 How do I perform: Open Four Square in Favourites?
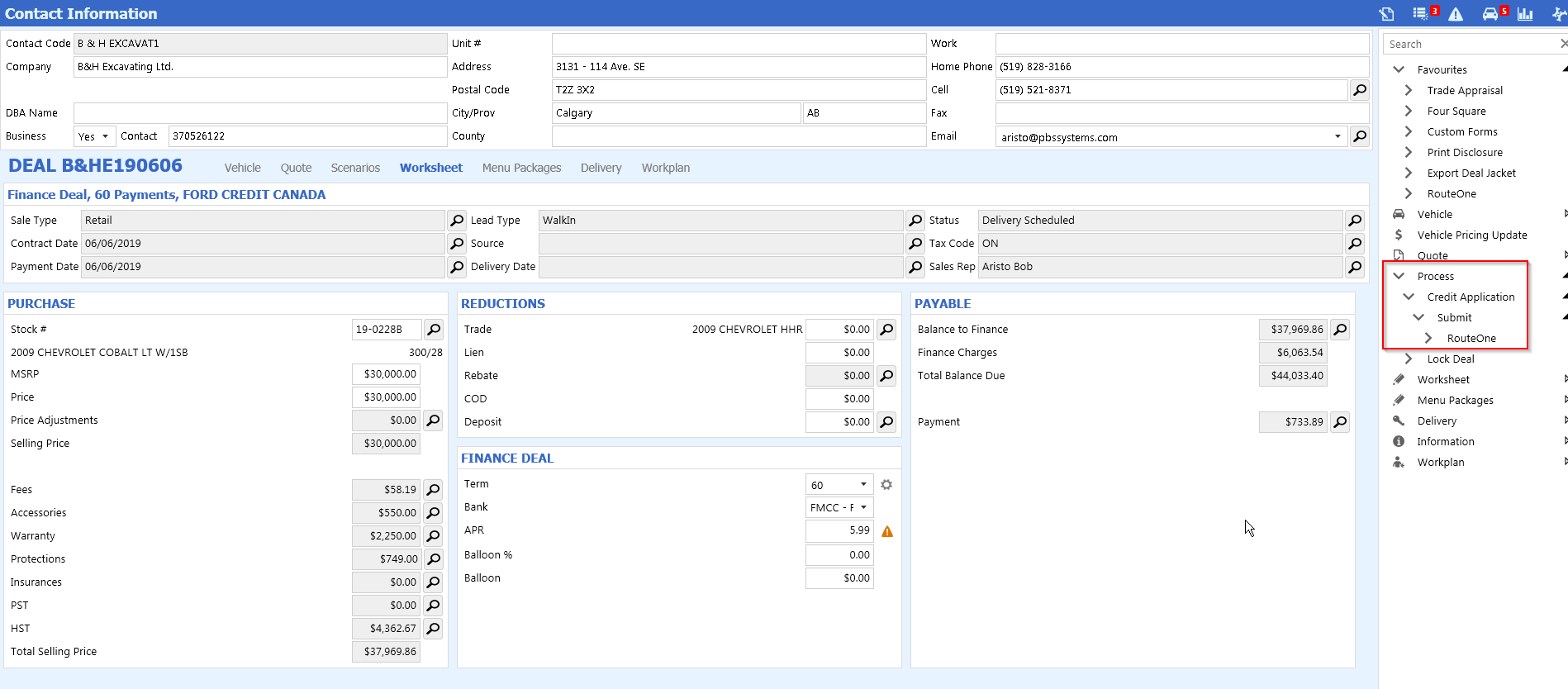(x=1456, y=111)
